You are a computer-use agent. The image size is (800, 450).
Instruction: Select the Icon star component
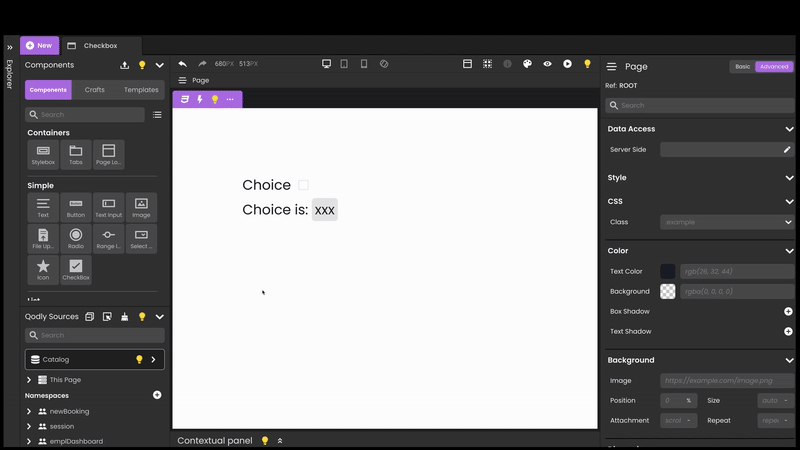click(x=43, y=269)
